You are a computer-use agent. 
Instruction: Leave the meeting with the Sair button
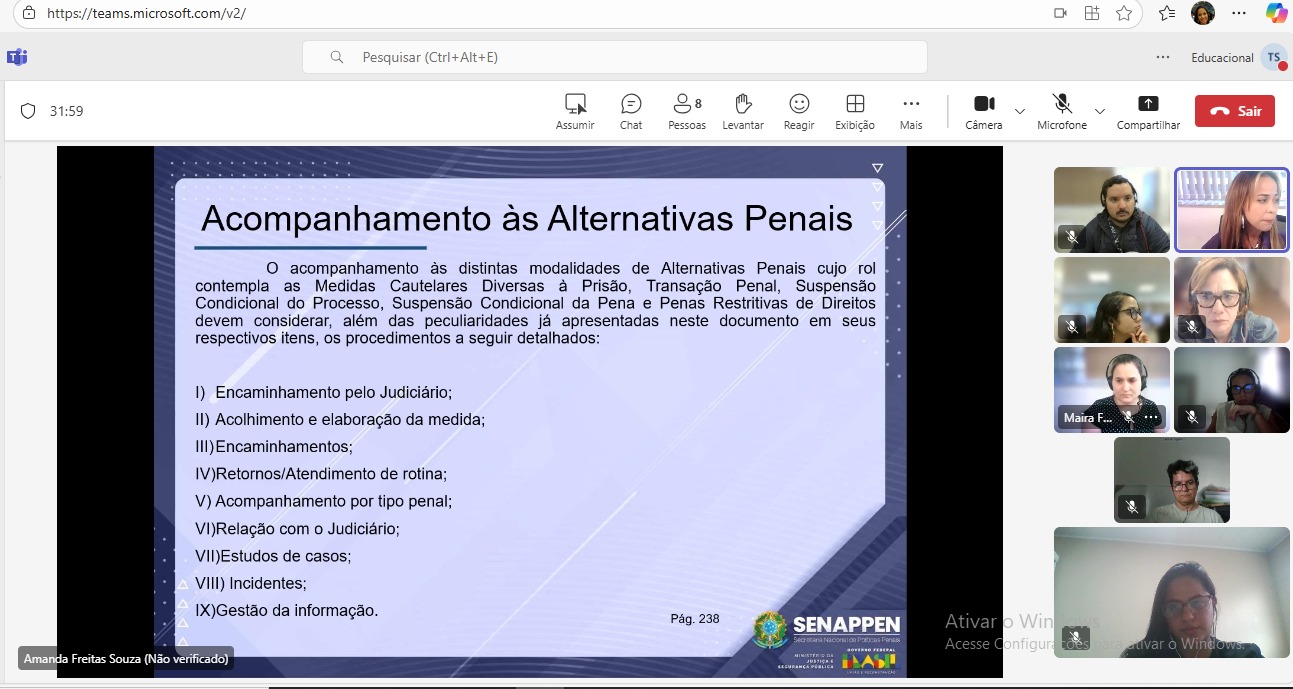[1234, 111]
